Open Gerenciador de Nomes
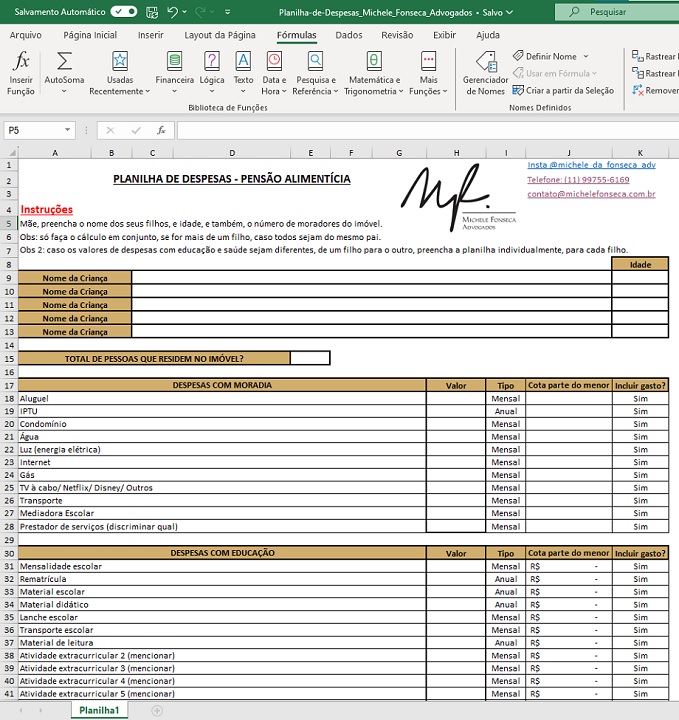The height and width of the screenshot is (720, 679). coord(484,73)
